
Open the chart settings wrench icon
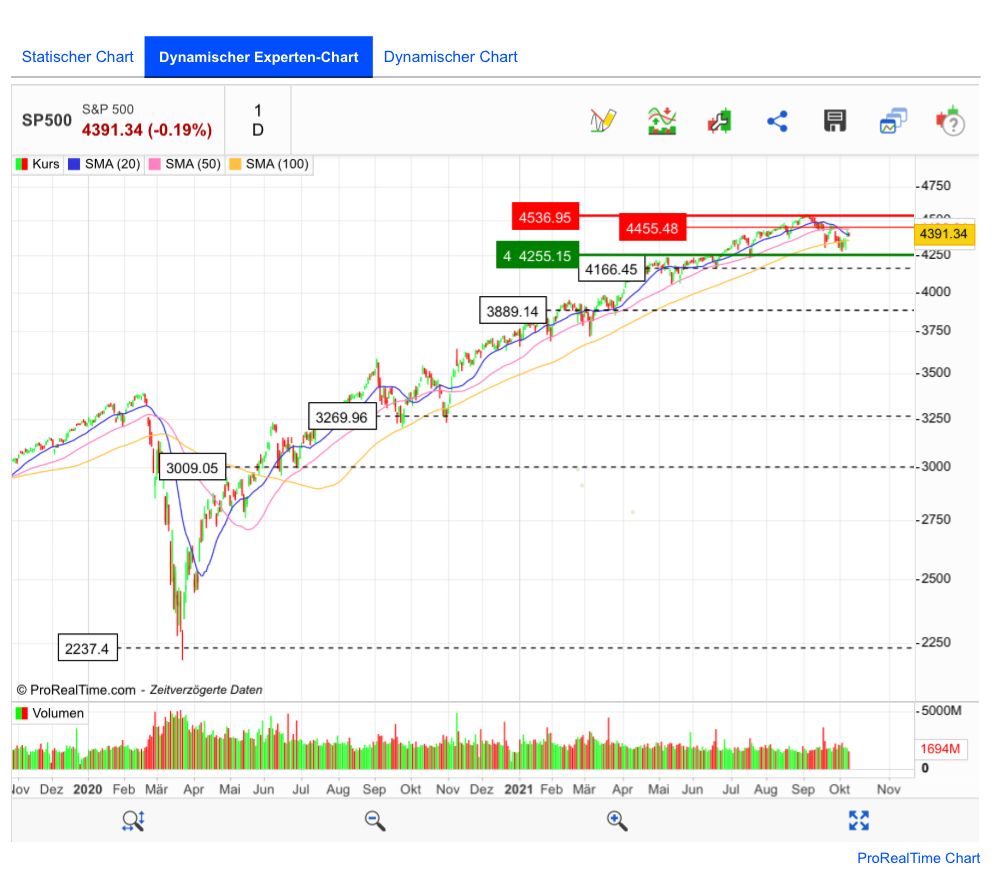[x=720, y=121]
